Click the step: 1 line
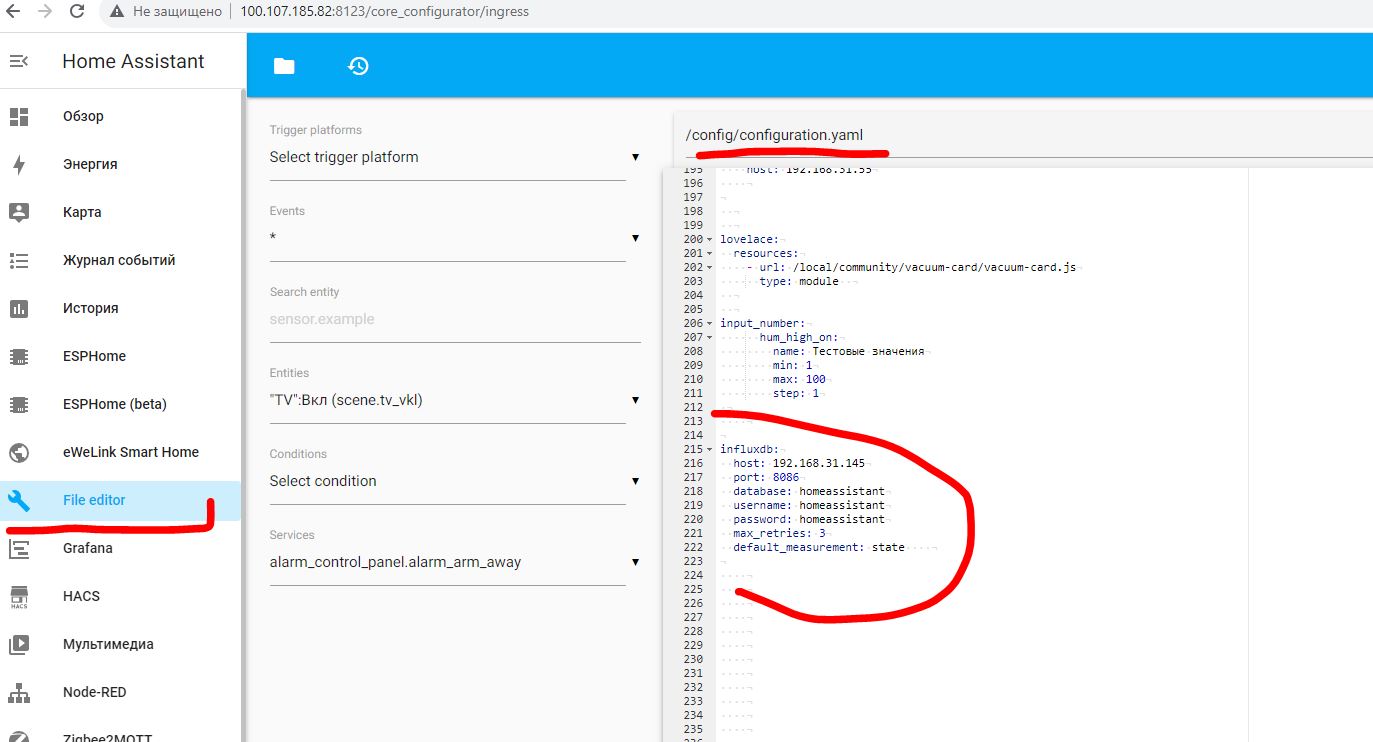The width and height of the screenshot is (1373, 742). (796, 394)
